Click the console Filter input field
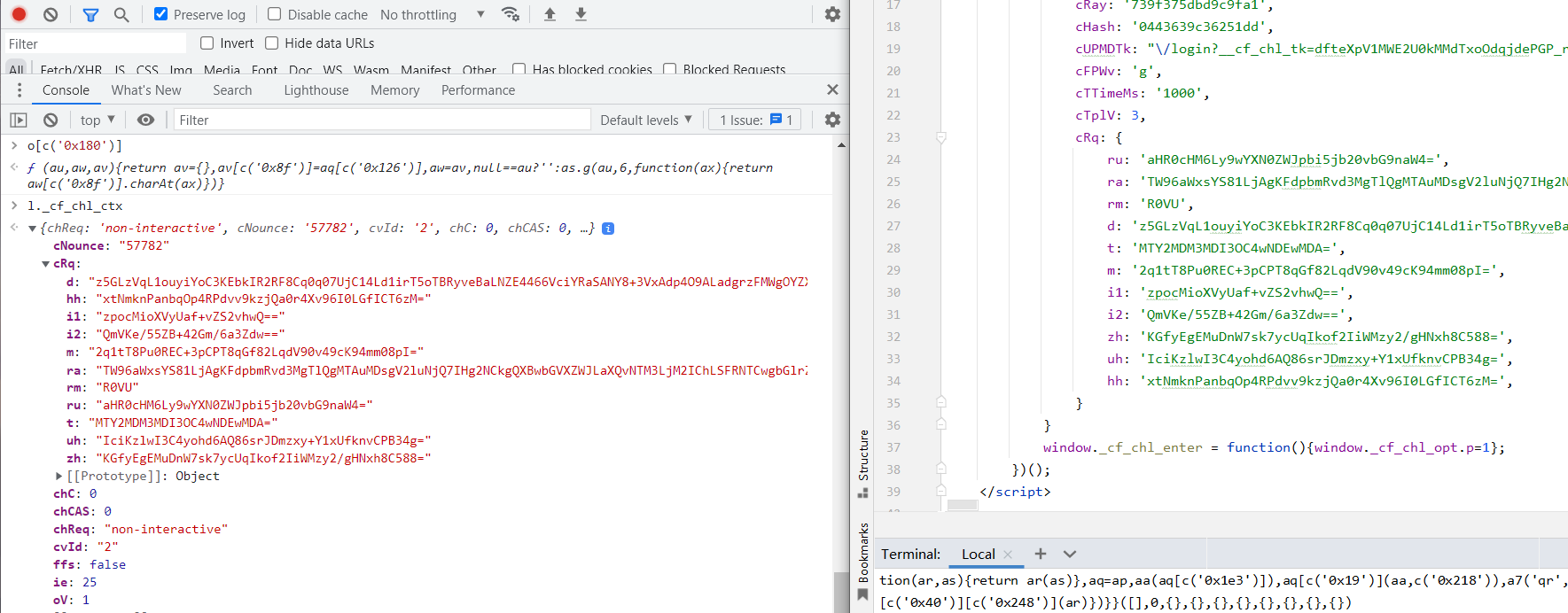 381,120
